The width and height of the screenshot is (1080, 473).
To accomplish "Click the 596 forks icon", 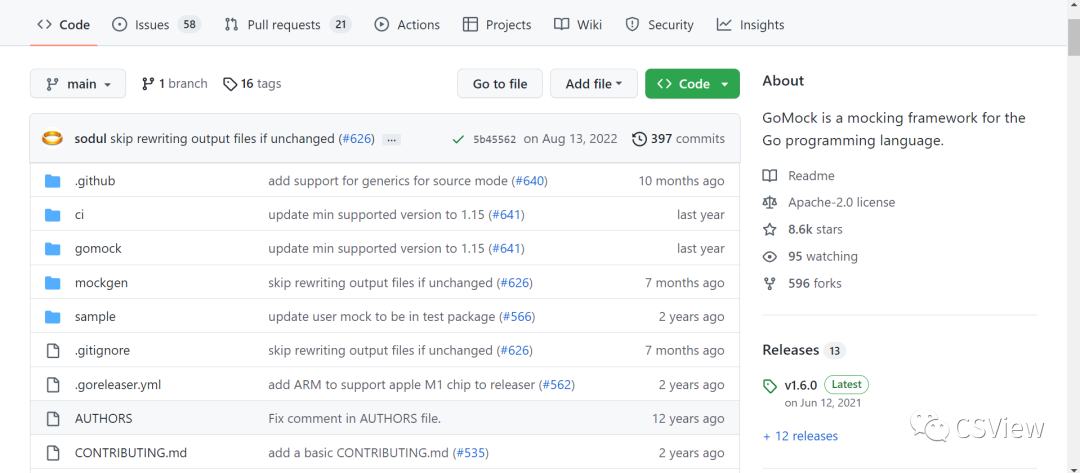I will point(770,284).
